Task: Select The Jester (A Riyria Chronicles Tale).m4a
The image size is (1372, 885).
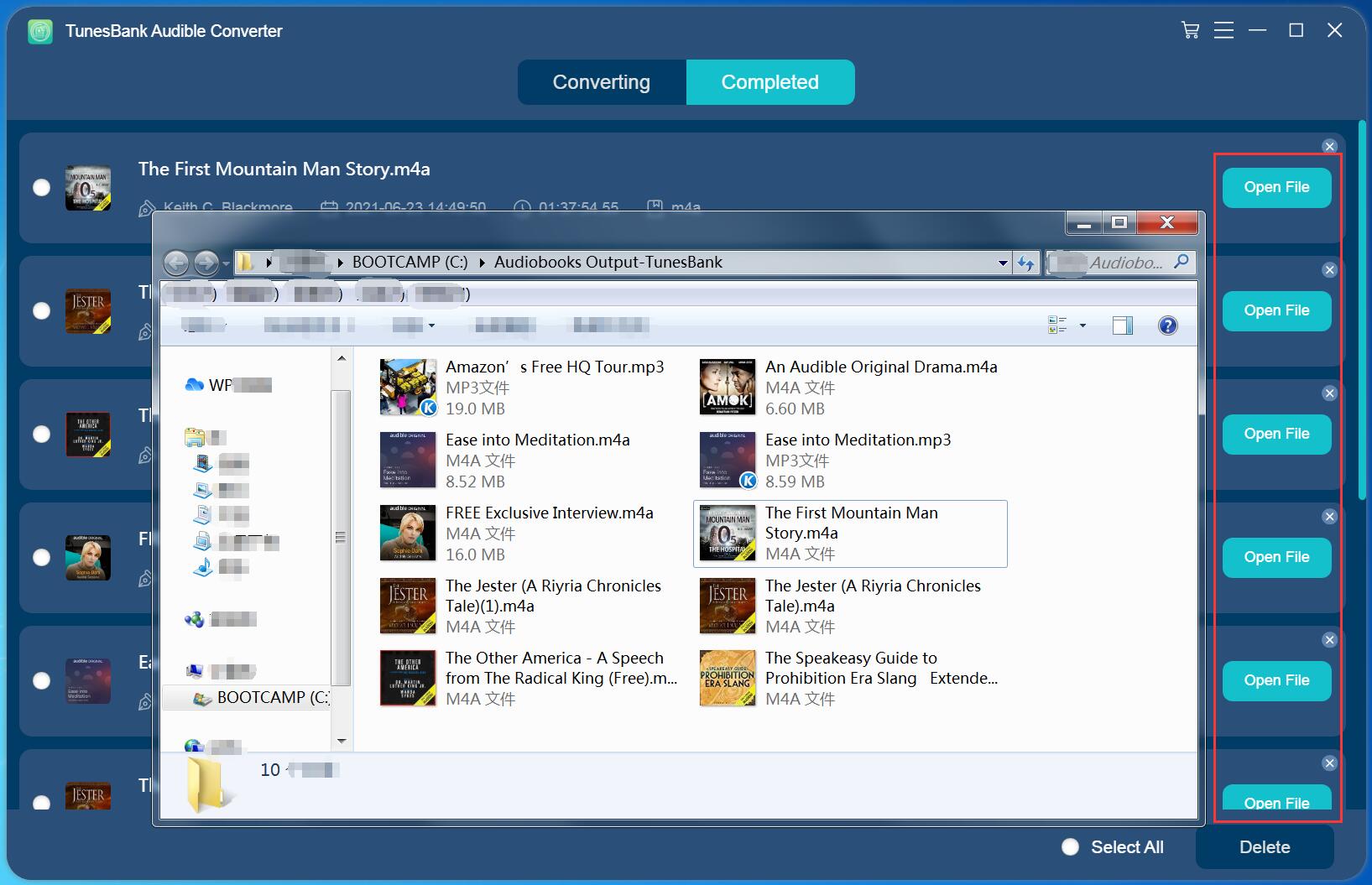Action: click(x=850, y=606)
